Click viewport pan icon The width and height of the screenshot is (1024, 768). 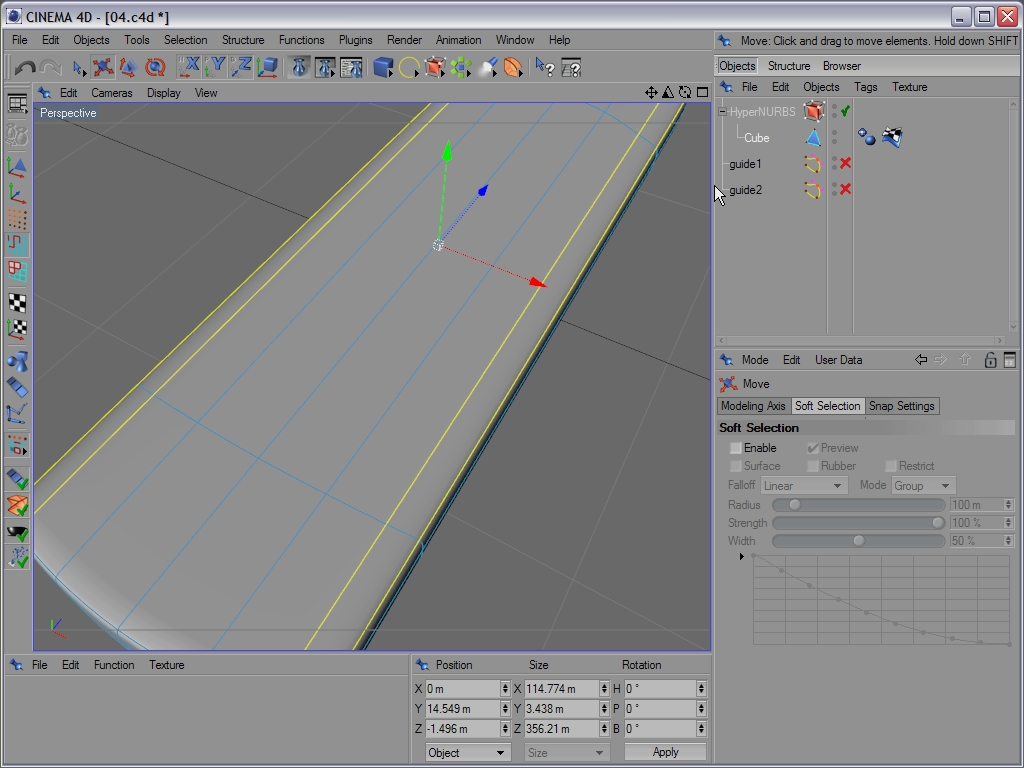point(651,93)
